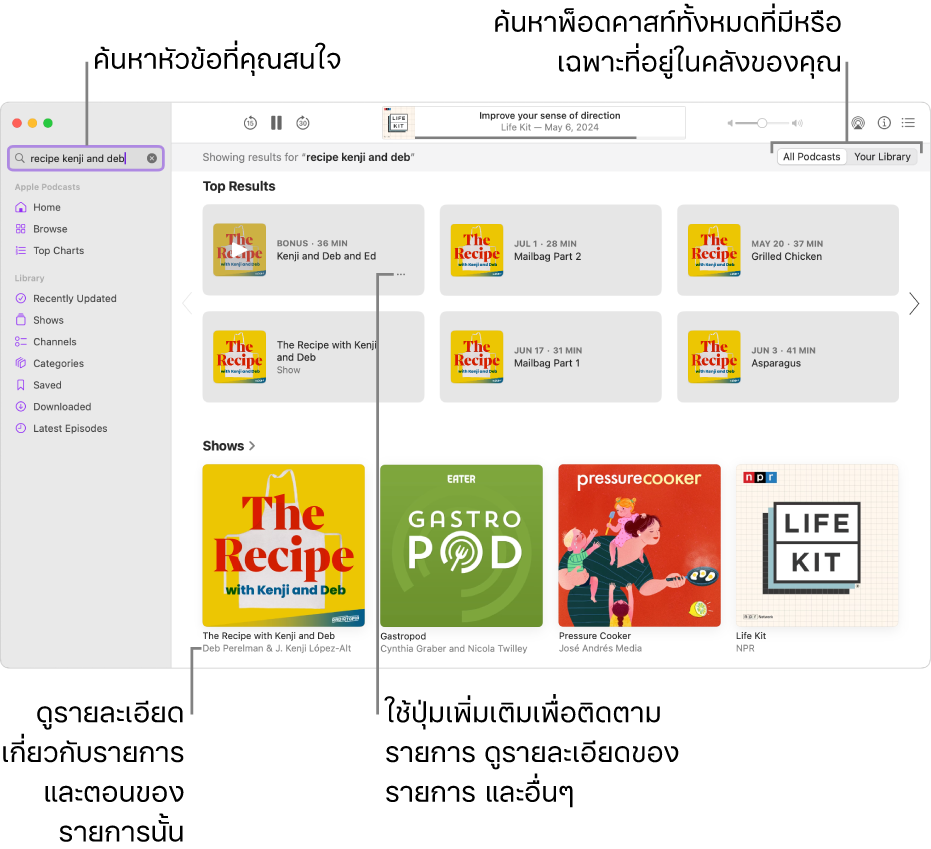The width and height of the screenshot is (931, 849).
Task: Open the Asparagus episode
Action: coord(787,357)
